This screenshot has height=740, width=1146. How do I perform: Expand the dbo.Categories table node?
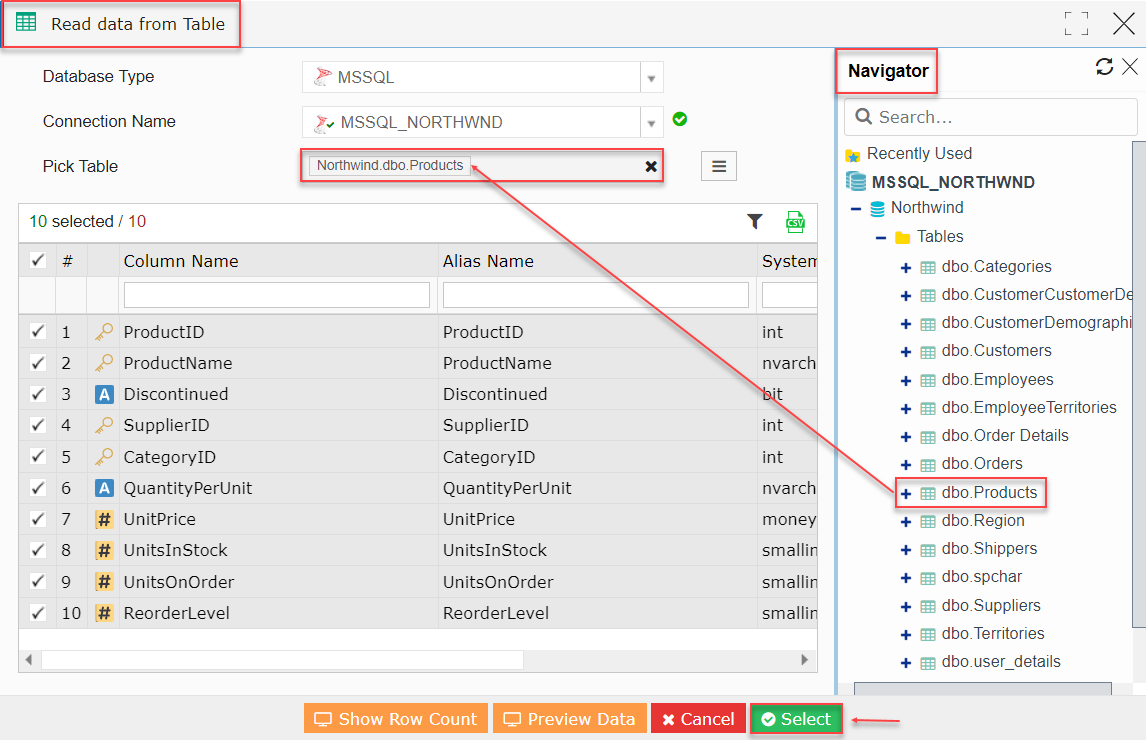pyautogui.click(x=906, y=268)
